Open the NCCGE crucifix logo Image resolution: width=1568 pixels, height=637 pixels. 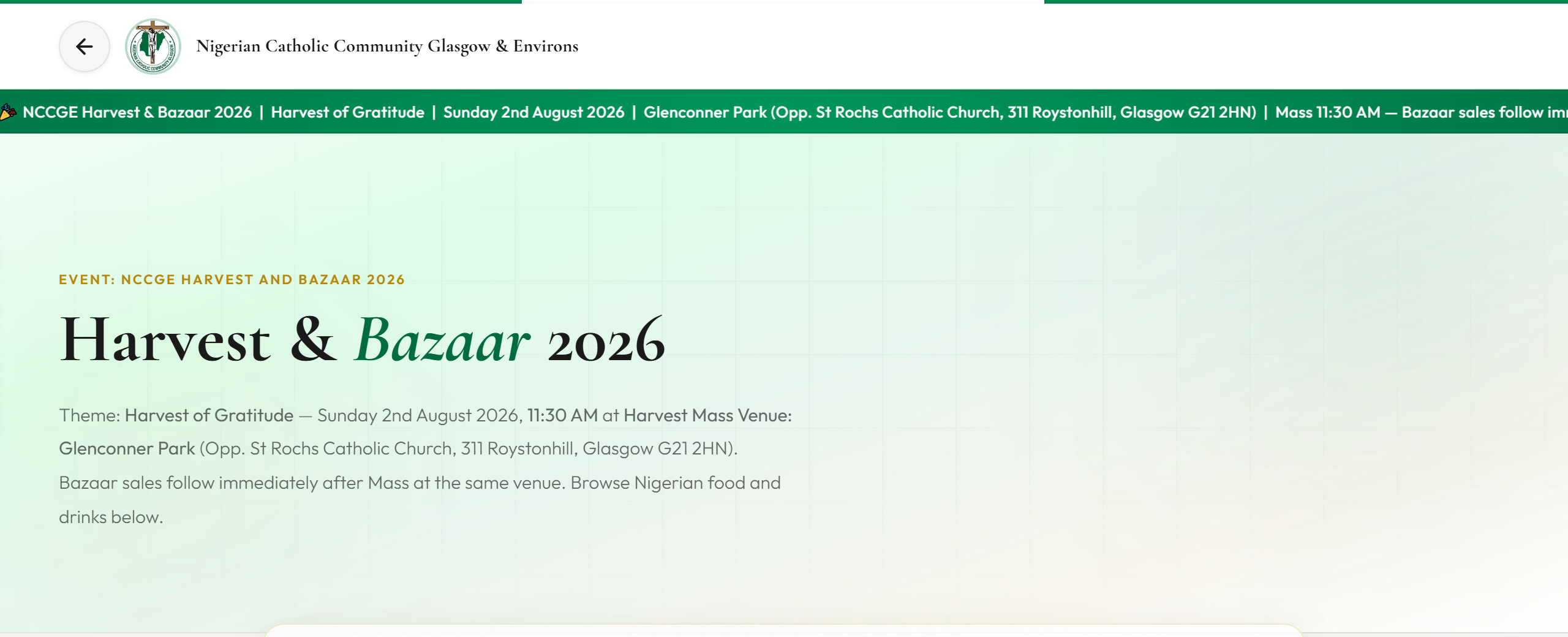(x=153, y=47)
